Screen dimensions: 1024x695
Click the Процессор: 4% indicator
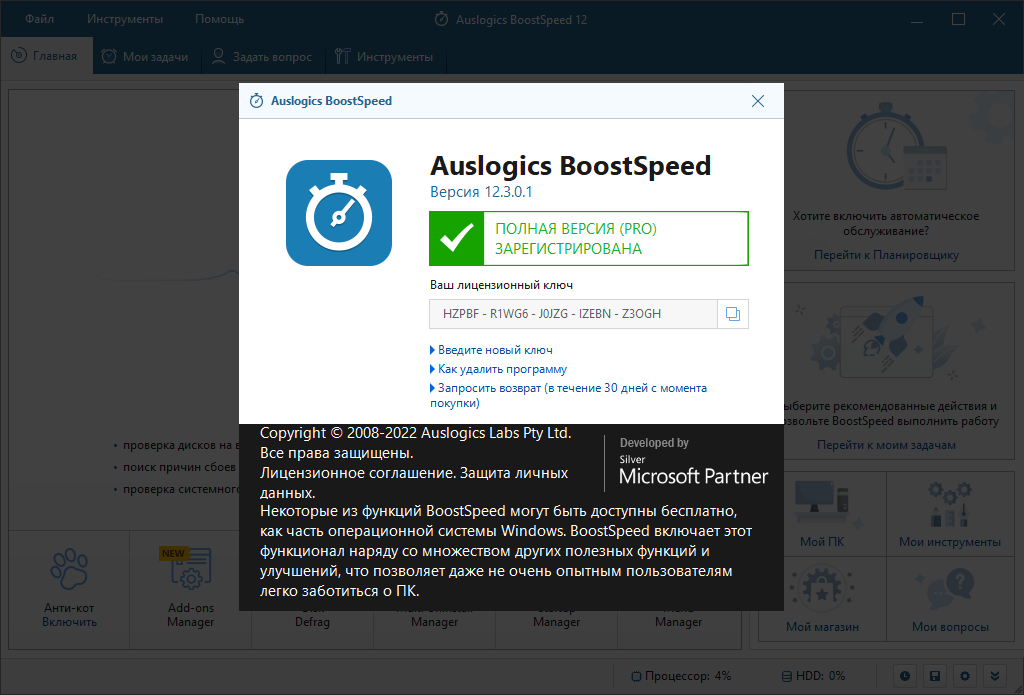click(x=681, y=676)
